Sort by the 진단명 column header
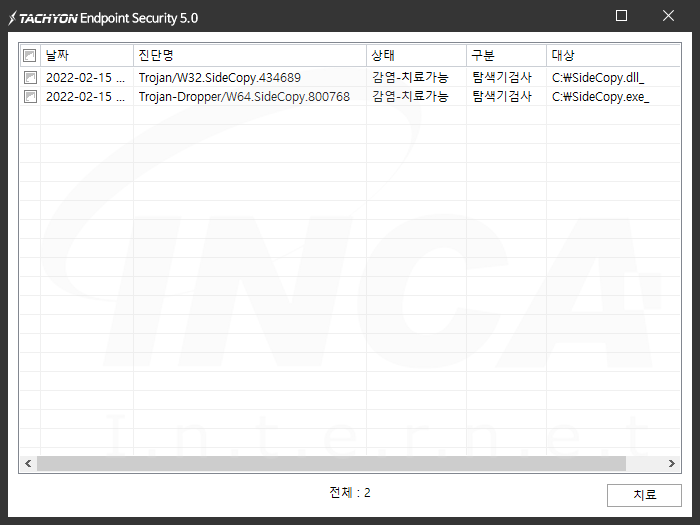This screenshot has width=700, height=525. (x=250, y=55)
